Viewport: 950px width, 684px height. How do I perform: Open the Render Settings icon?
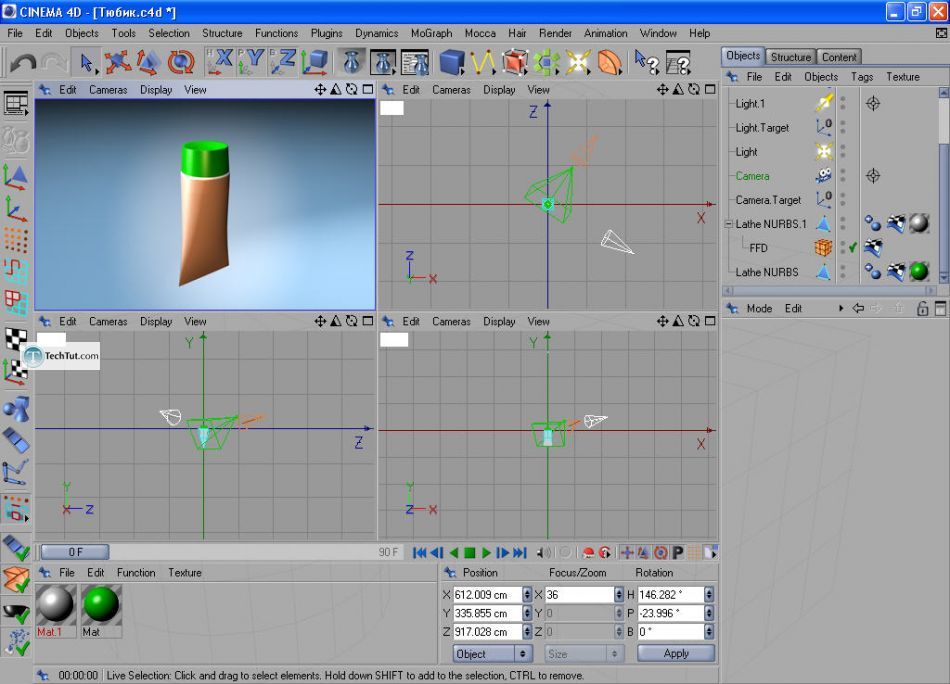pos(415,62)
